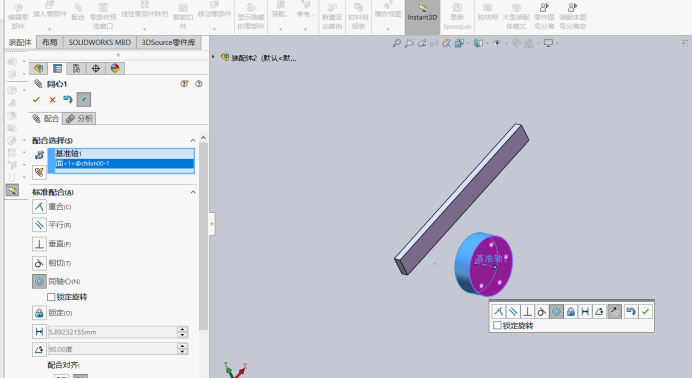Select the 锁定 lock mate icon
Screen dimensions: 692x379
click(x=39, y=313)
